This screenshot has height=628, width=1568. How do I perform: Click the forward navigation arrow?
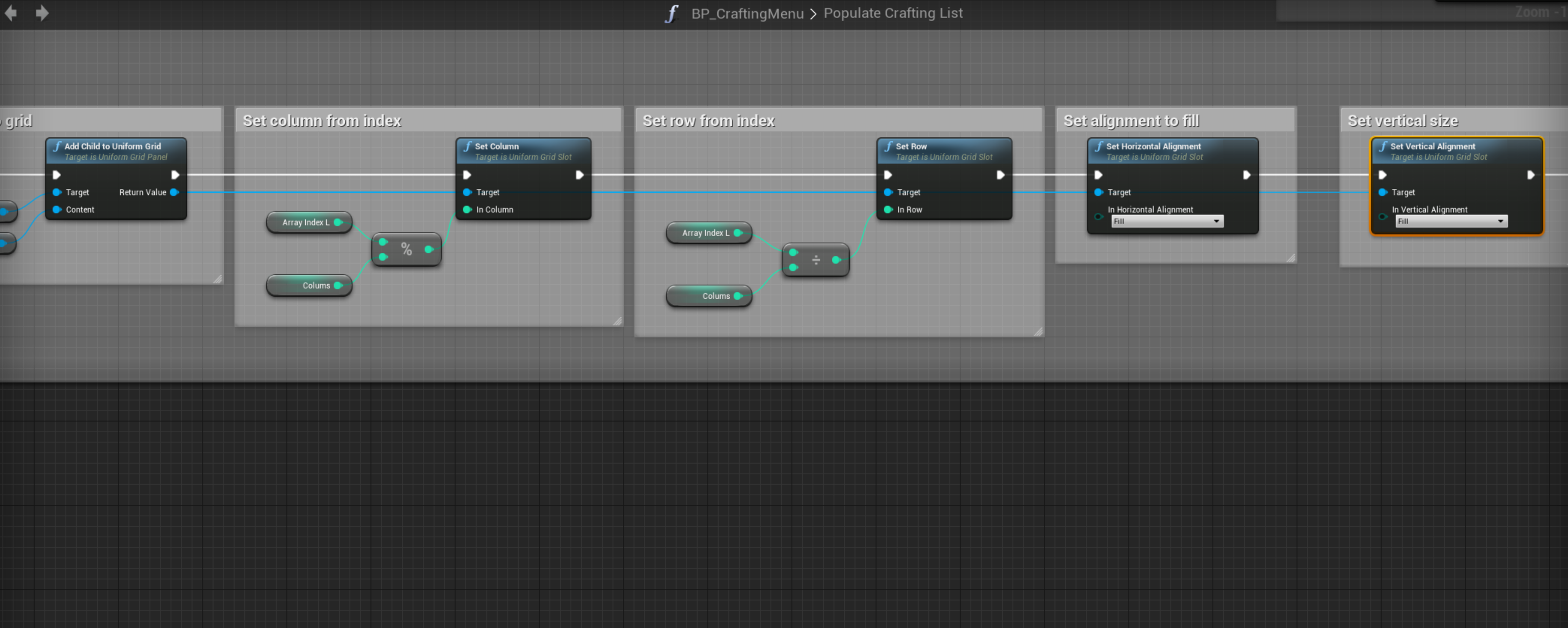42,14
